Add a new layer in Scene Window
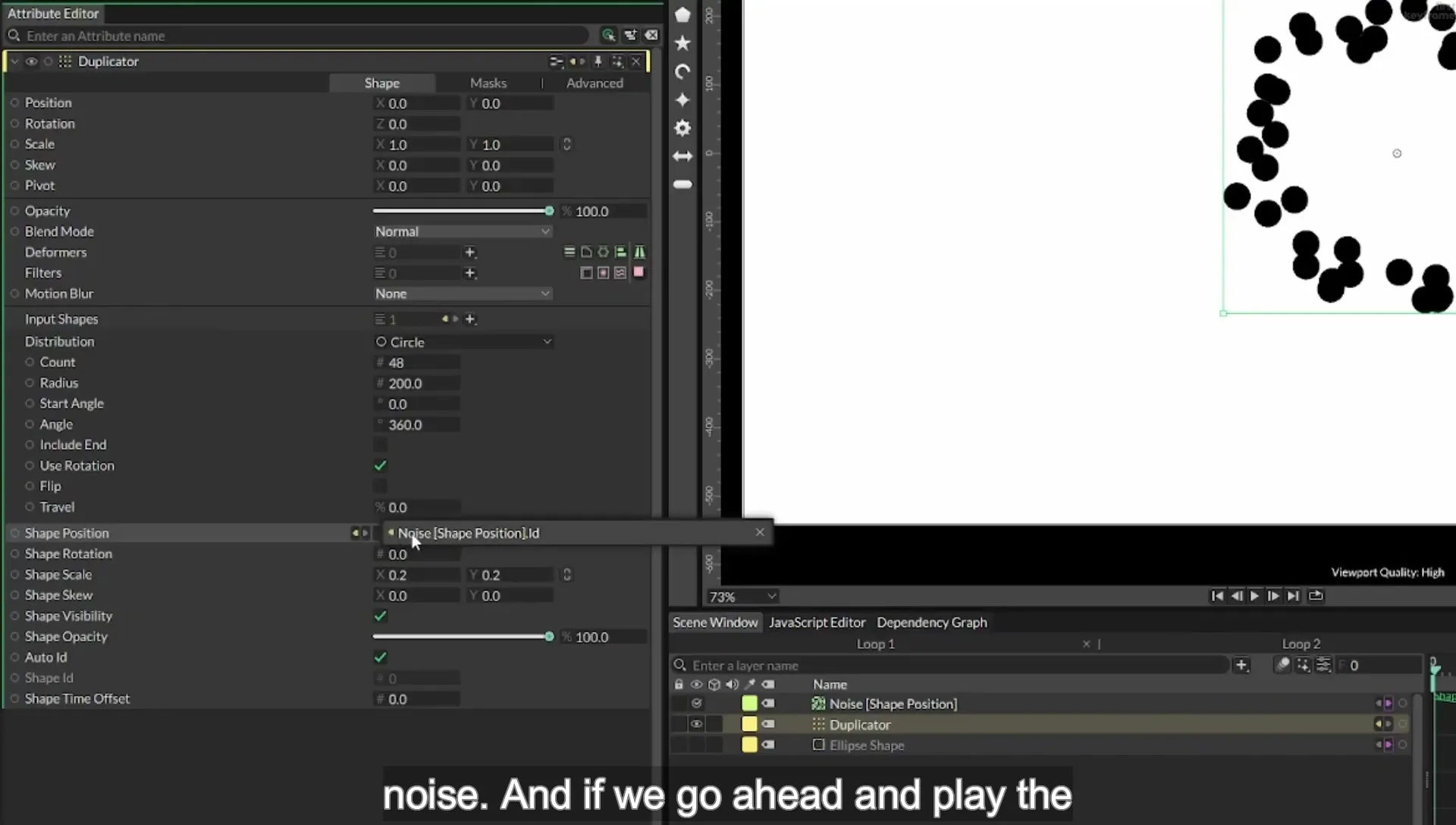1456x825 pixels. point(1241,665)
